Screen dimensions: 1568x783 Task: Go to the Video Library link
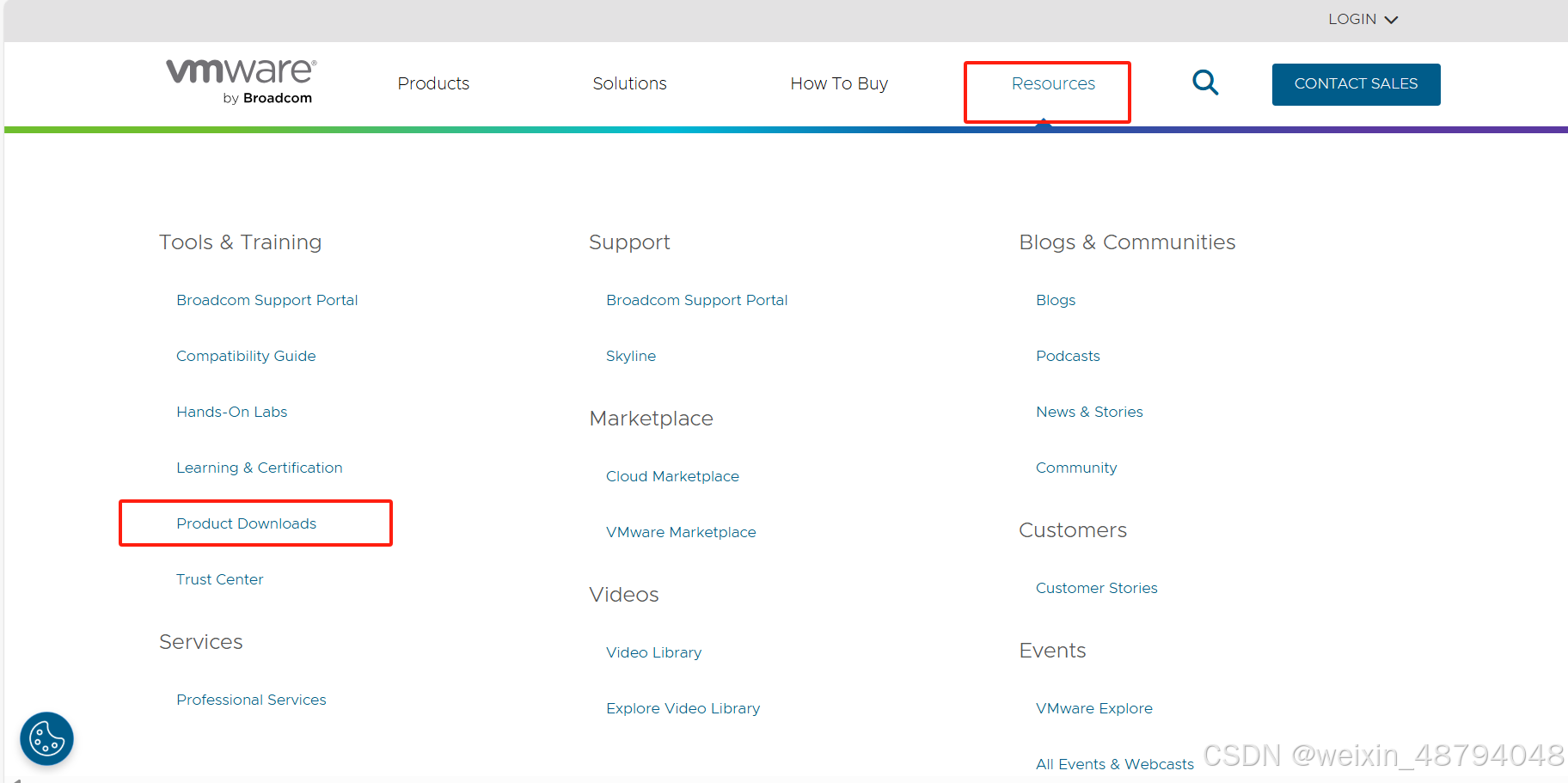point(653,652)
